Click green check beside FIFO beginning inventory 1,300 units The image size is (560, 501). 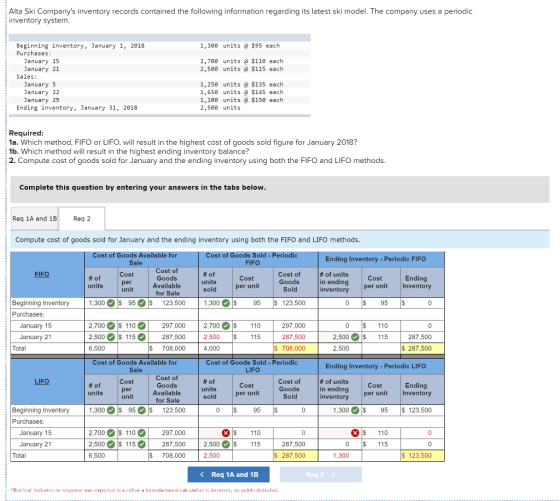(111, 303)
